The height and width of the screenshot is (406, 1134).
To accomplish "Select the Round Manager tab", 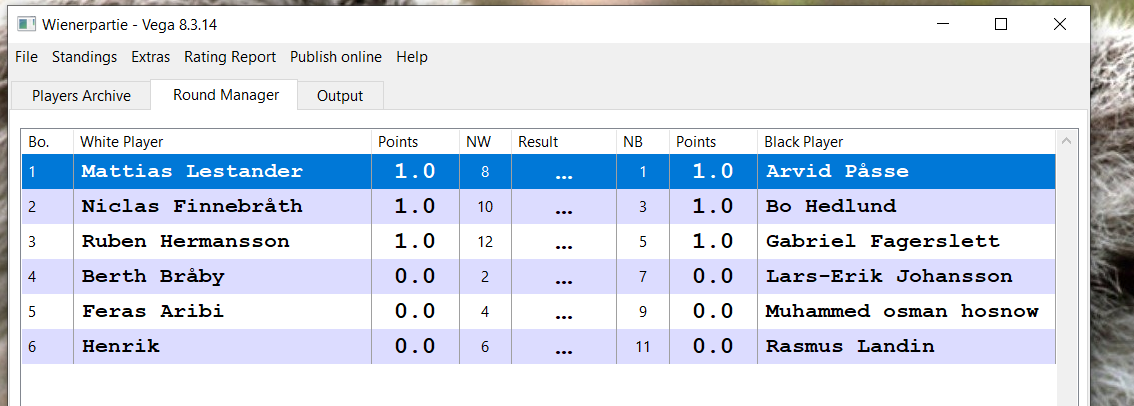I will tap(225, 95).
